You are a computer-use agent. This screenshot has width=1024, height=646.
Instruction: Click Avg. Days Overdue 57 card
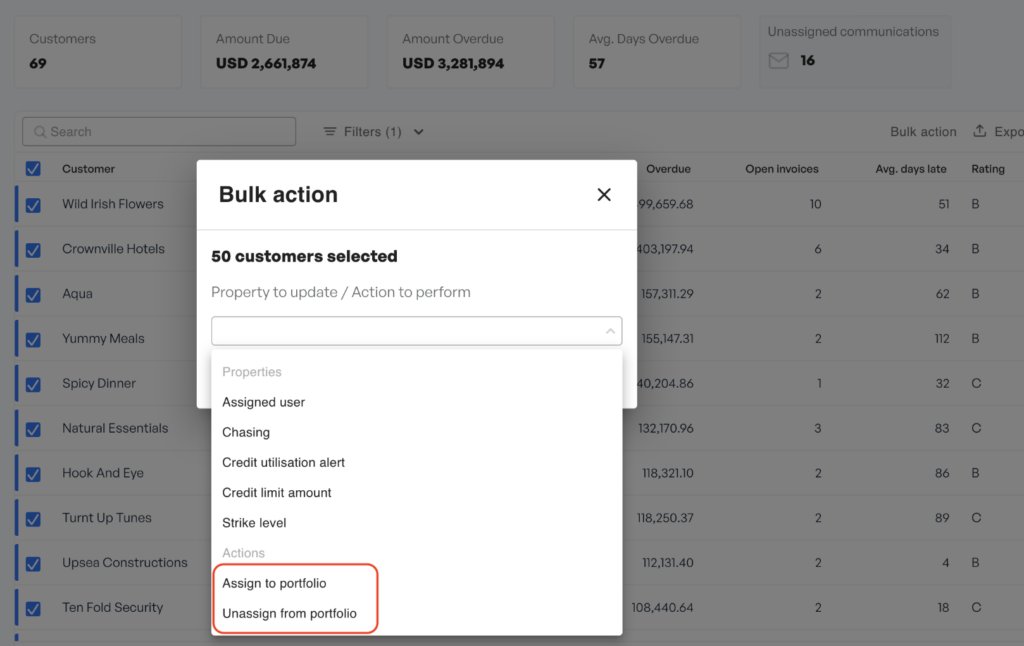657,52
